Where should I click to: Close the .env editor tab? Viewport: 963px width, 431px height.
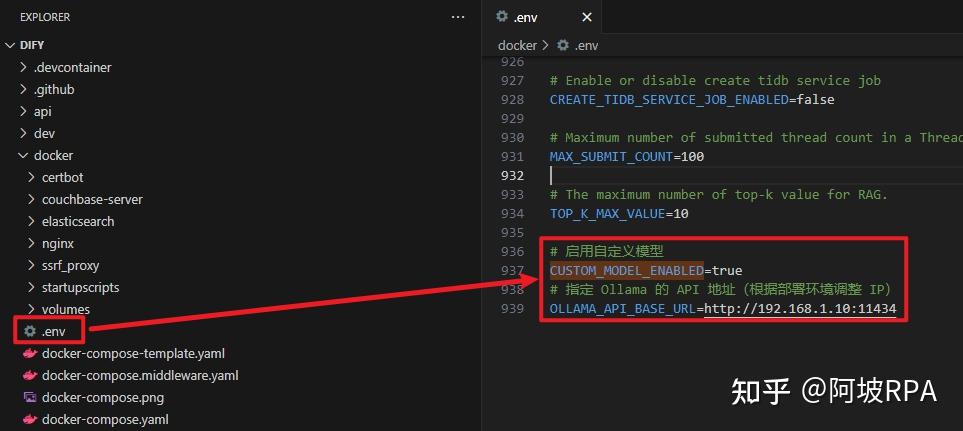[587, 17]
